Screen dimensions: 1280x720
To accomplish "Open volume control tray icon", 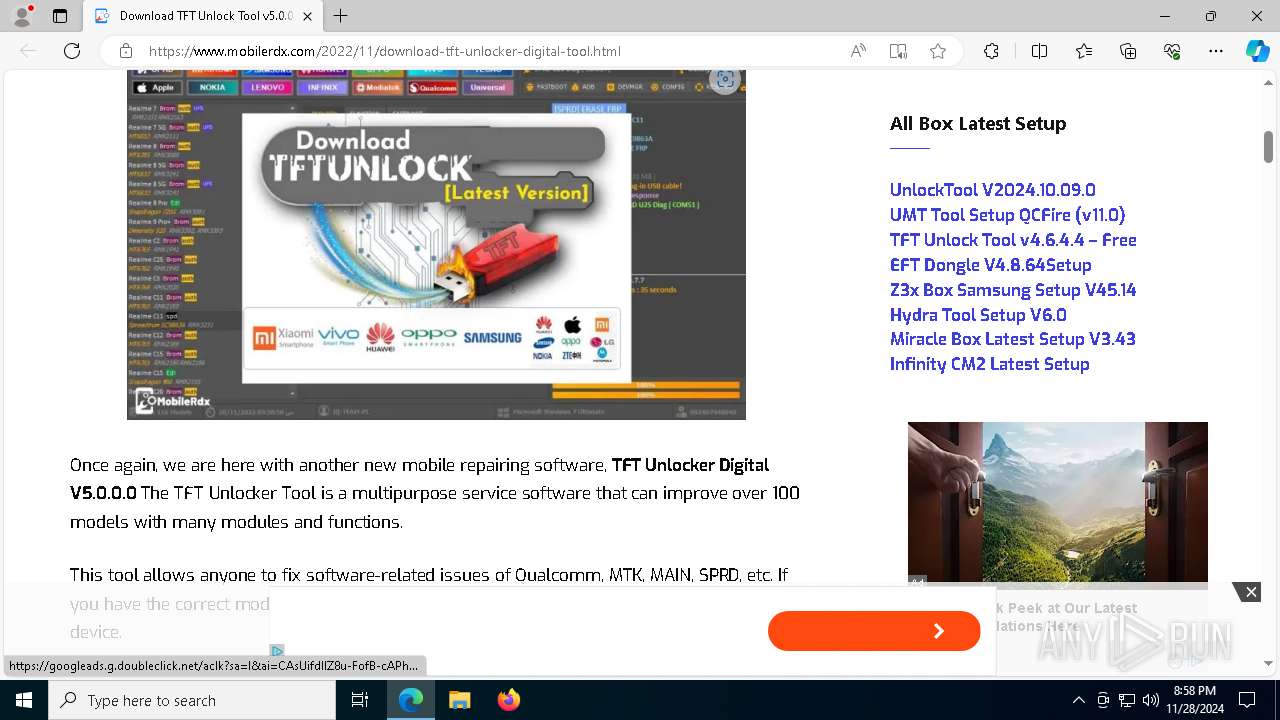I will point(1150,700).
